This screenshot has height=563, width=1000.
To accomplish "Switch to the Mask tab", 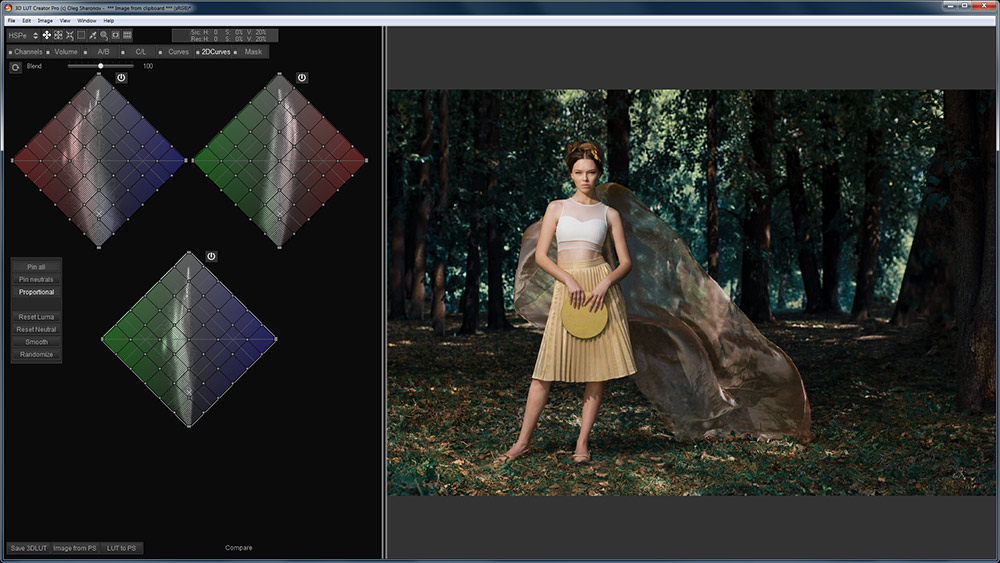I will coord(253,51).
